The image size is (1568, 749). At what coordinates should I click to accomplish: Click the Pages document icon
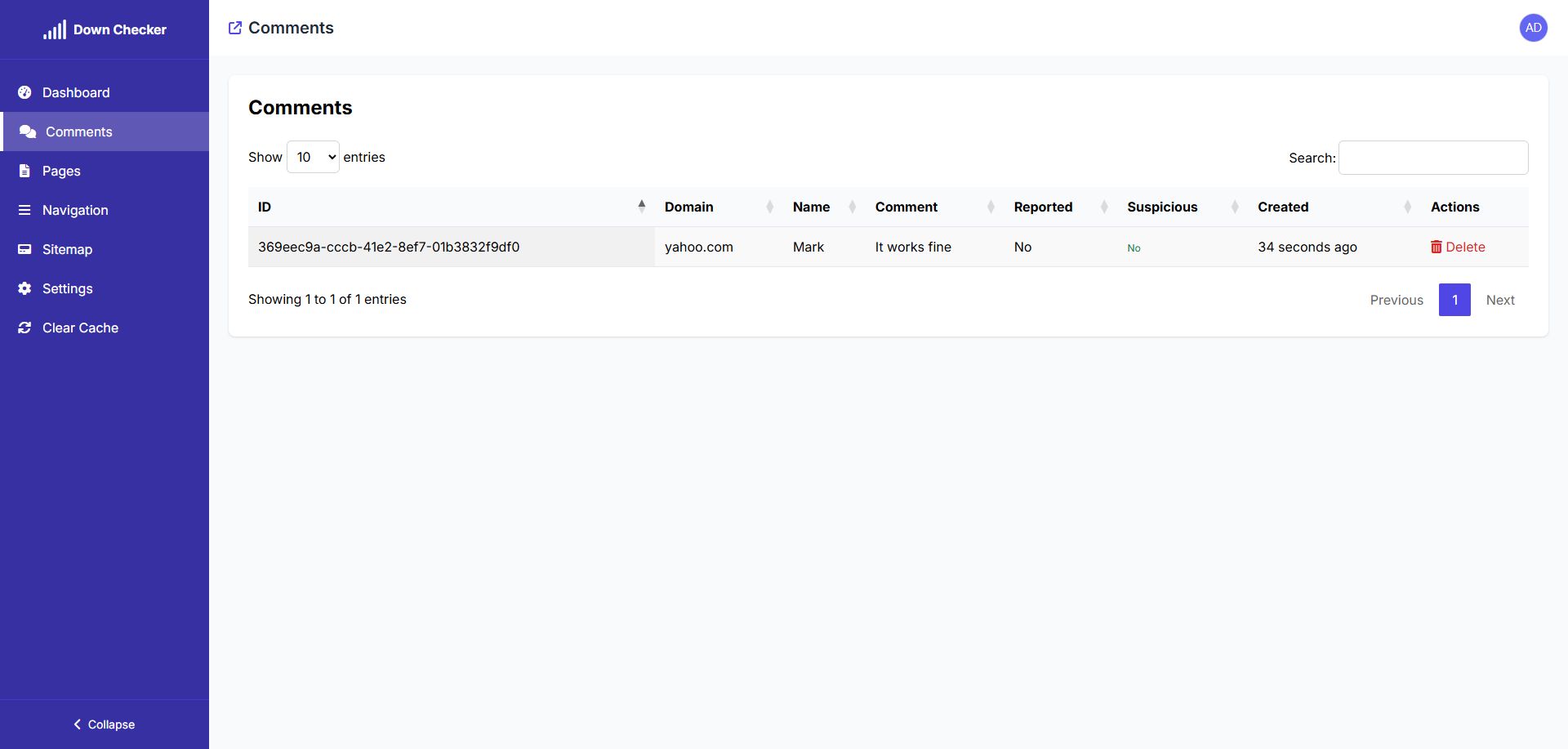click(x=24, y=171)
